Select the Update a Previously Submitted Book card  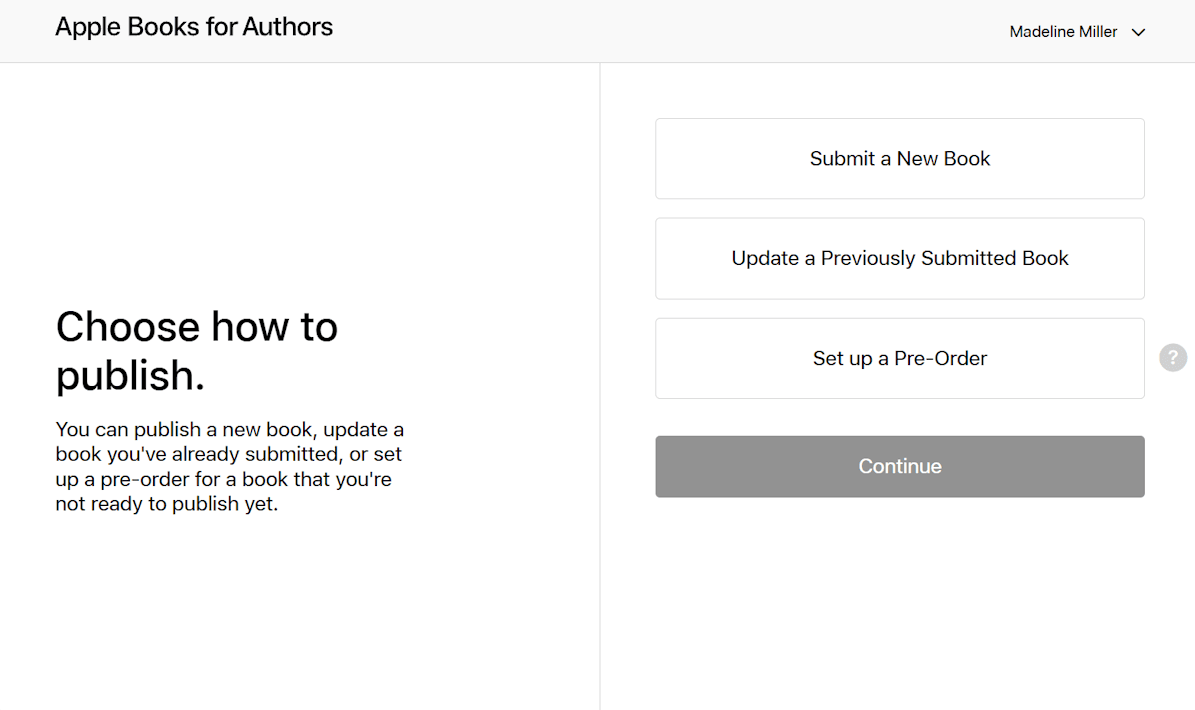coord(899,258)
